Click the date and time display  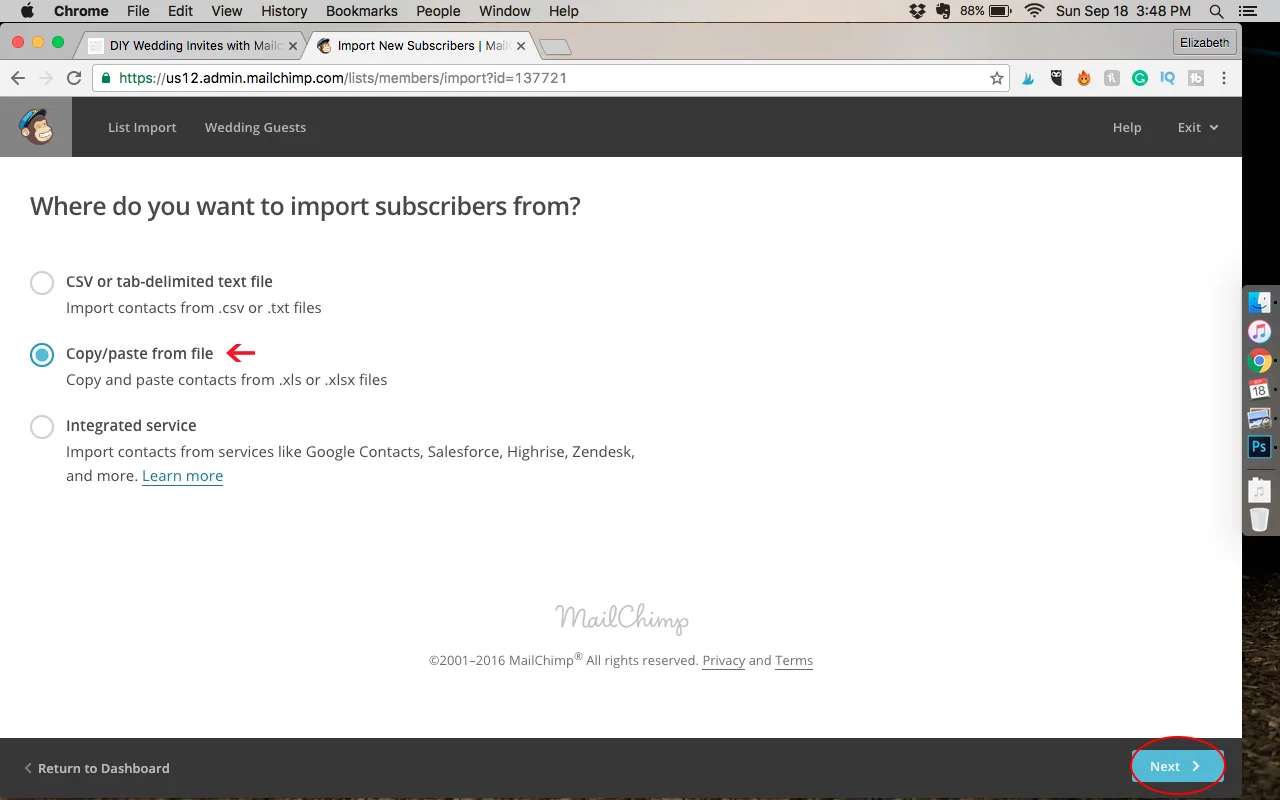tap(1123, 11)
